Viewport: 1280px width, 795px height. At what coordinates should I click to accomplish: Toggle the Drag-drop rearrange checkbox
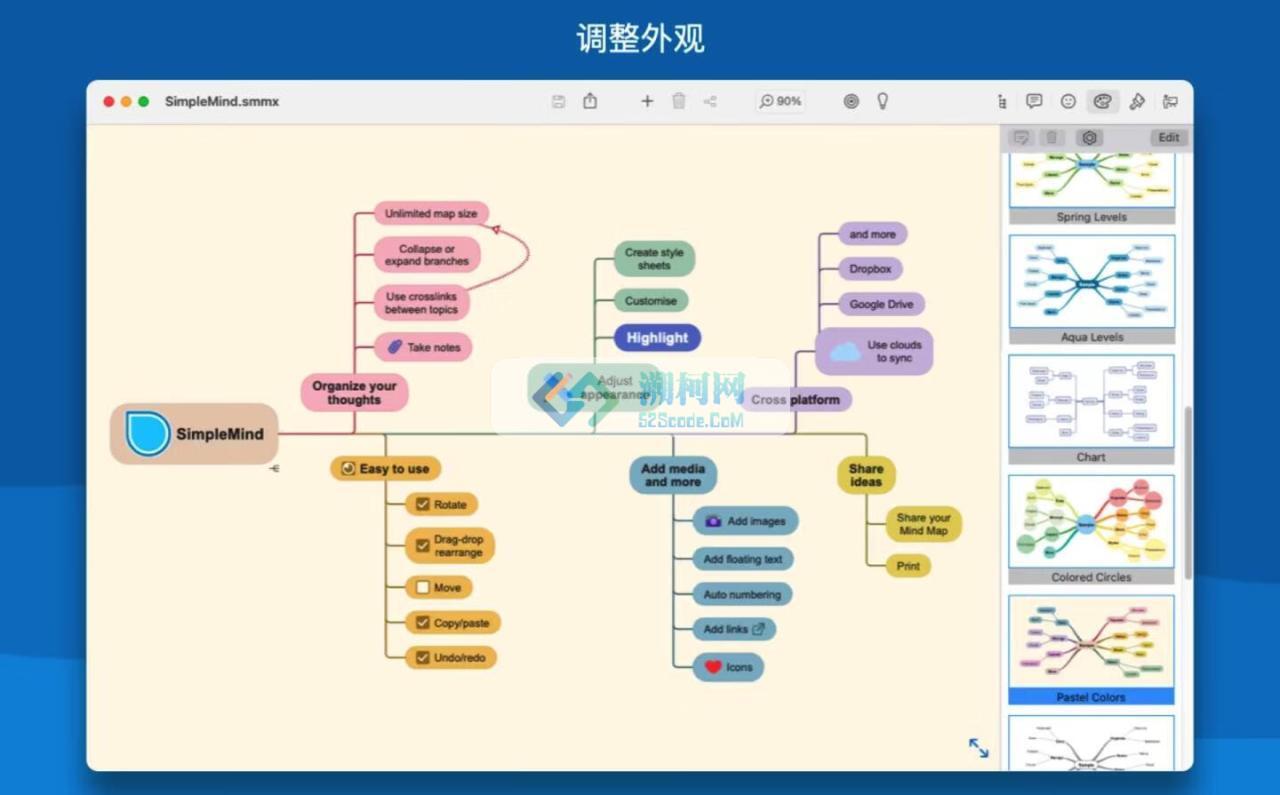[422, 546]
